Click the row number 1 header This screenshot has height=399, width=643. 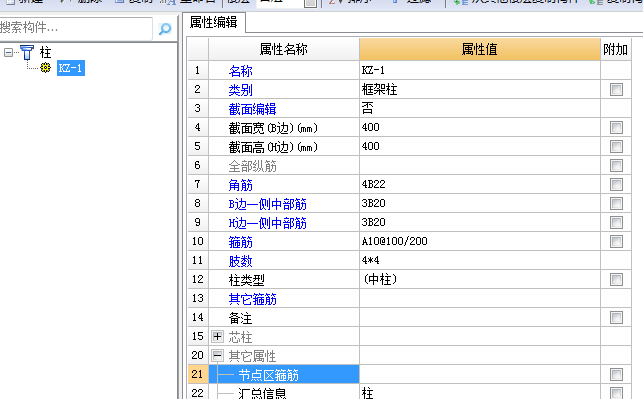(198, 70)
